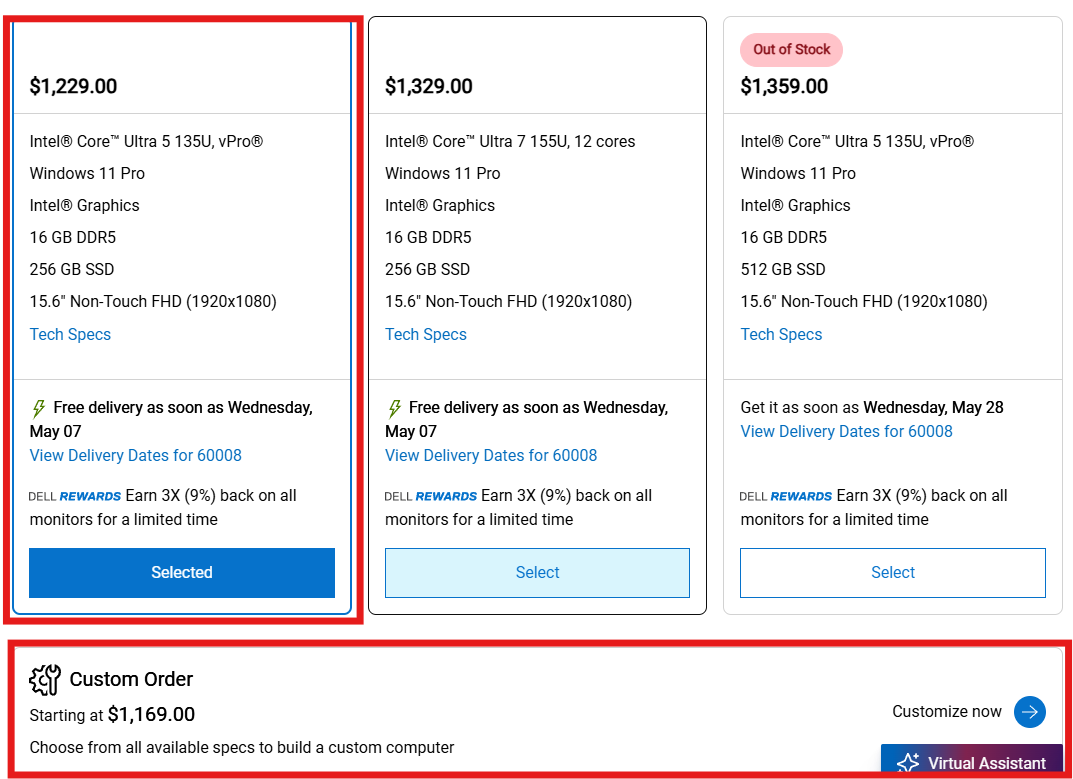Viewport: 1073px width, 779px height.
Task: View Tech Specs of the 512 GB SSD model
Action: coord(781,335)
